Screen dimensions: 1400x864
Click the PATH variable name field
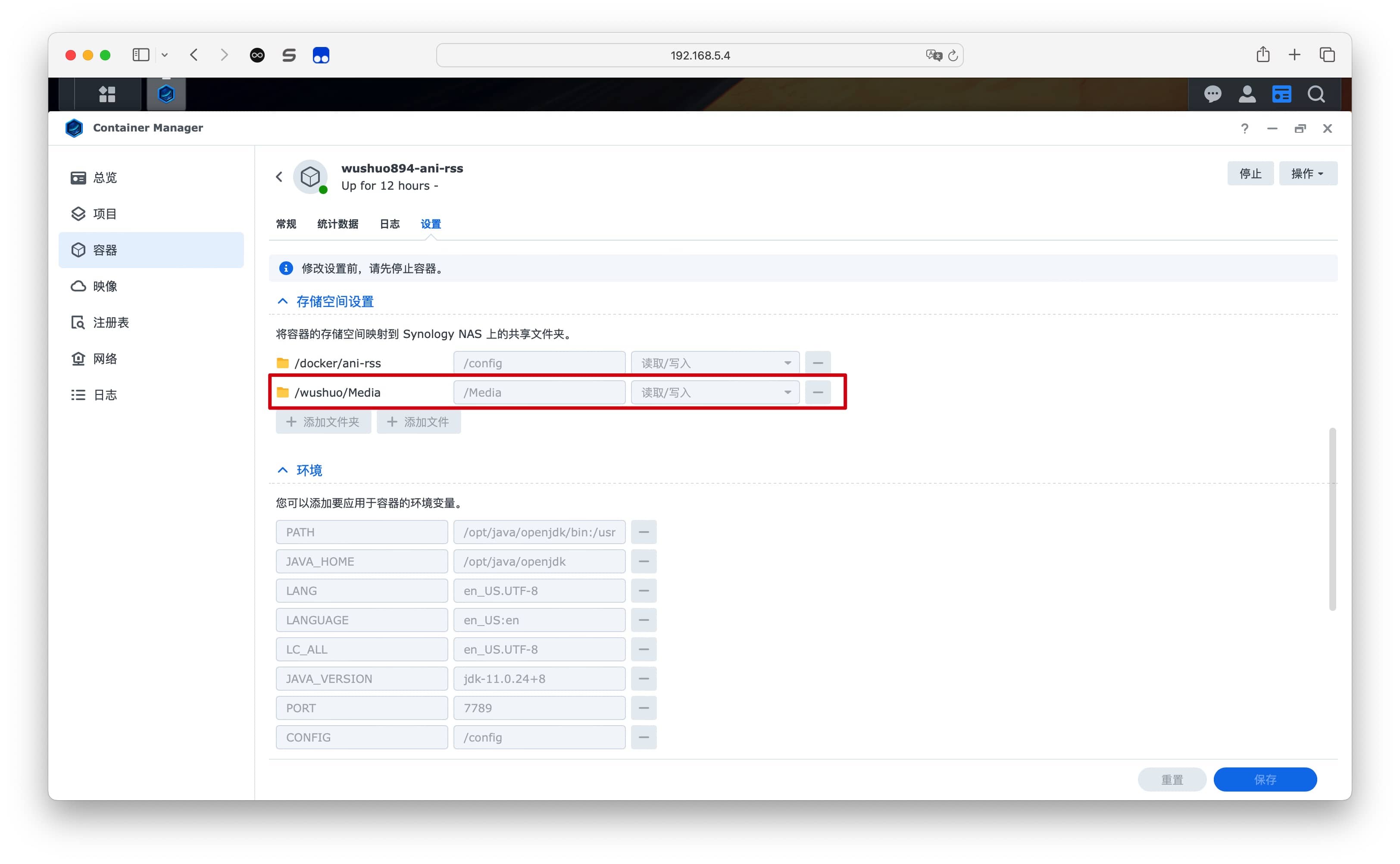pyautogui.click(x=362, y=532)
